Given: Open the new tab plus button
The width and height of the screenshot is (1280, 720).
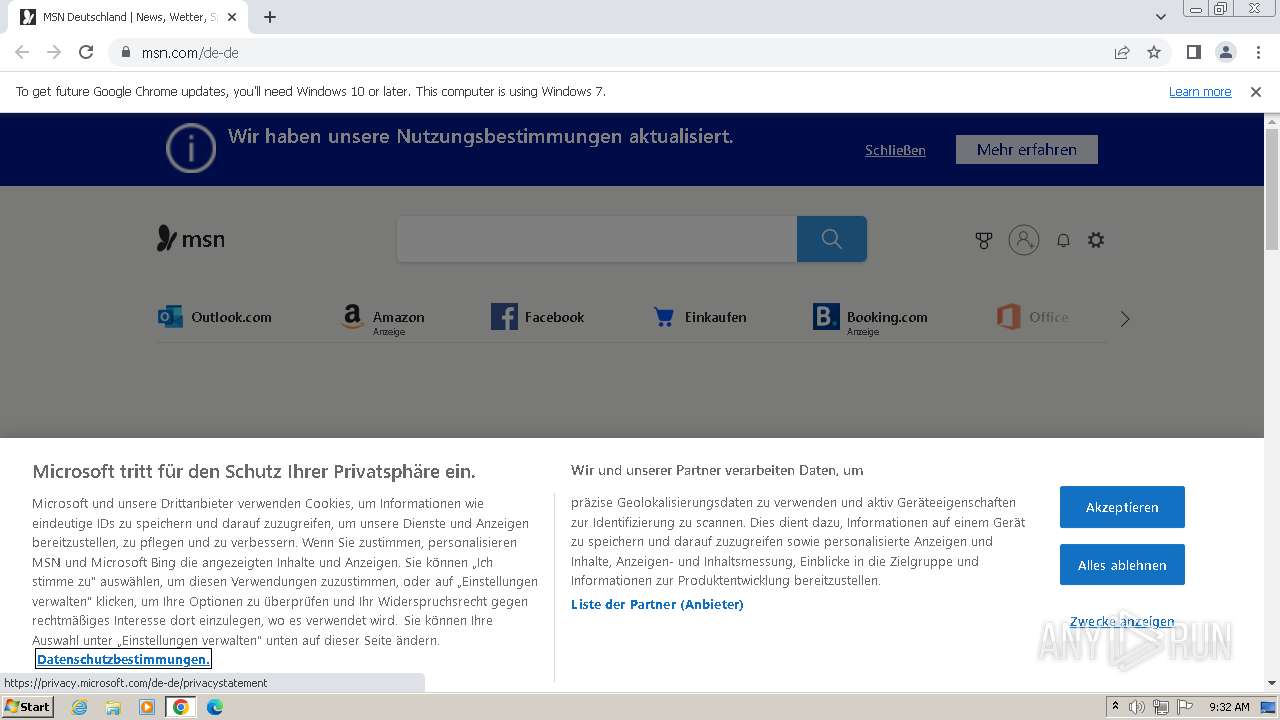Looking at the screenshot, I should point(270,17).
